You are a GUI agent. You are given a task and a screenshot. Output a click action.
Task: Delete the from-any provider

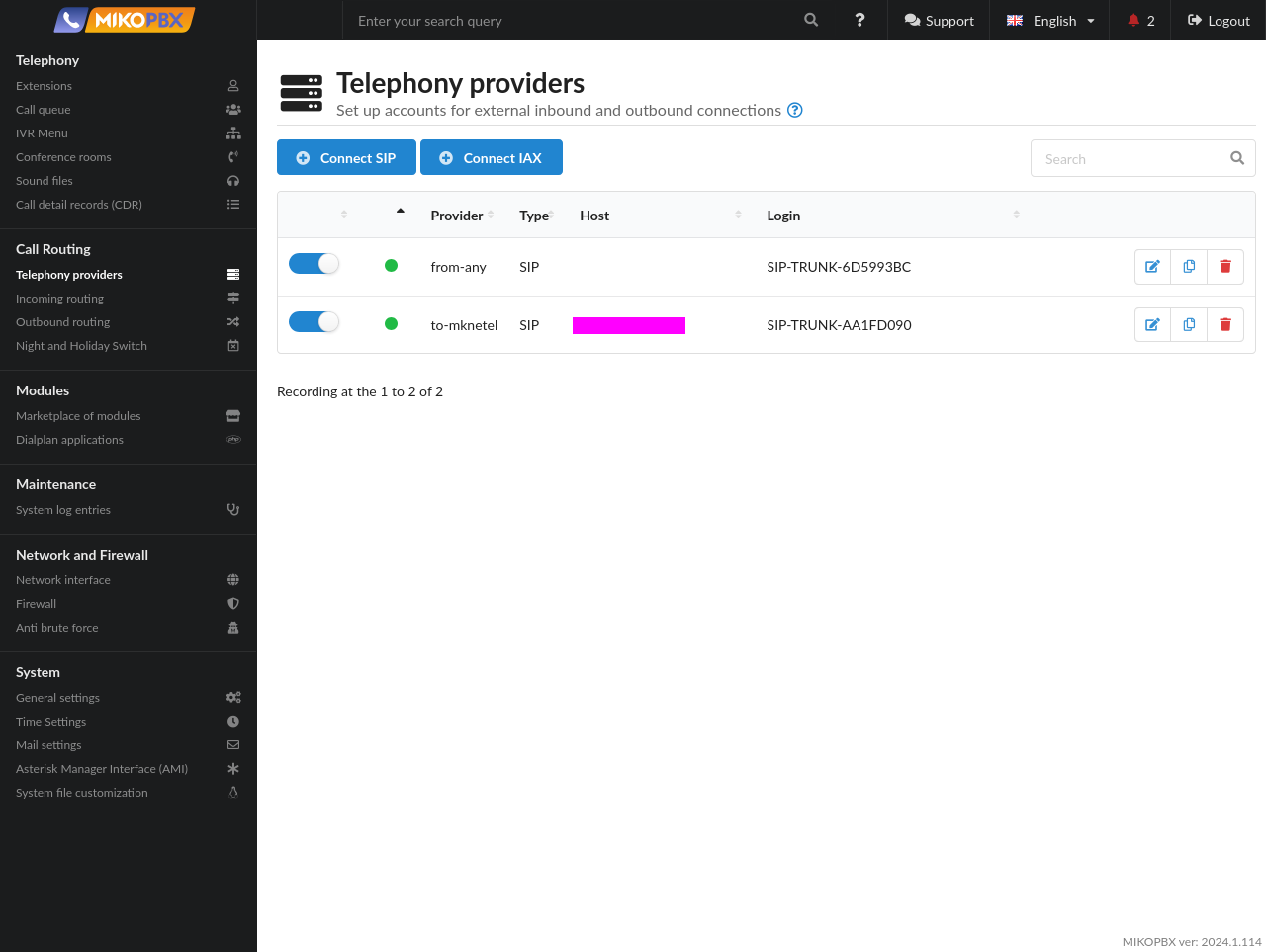1225,266
